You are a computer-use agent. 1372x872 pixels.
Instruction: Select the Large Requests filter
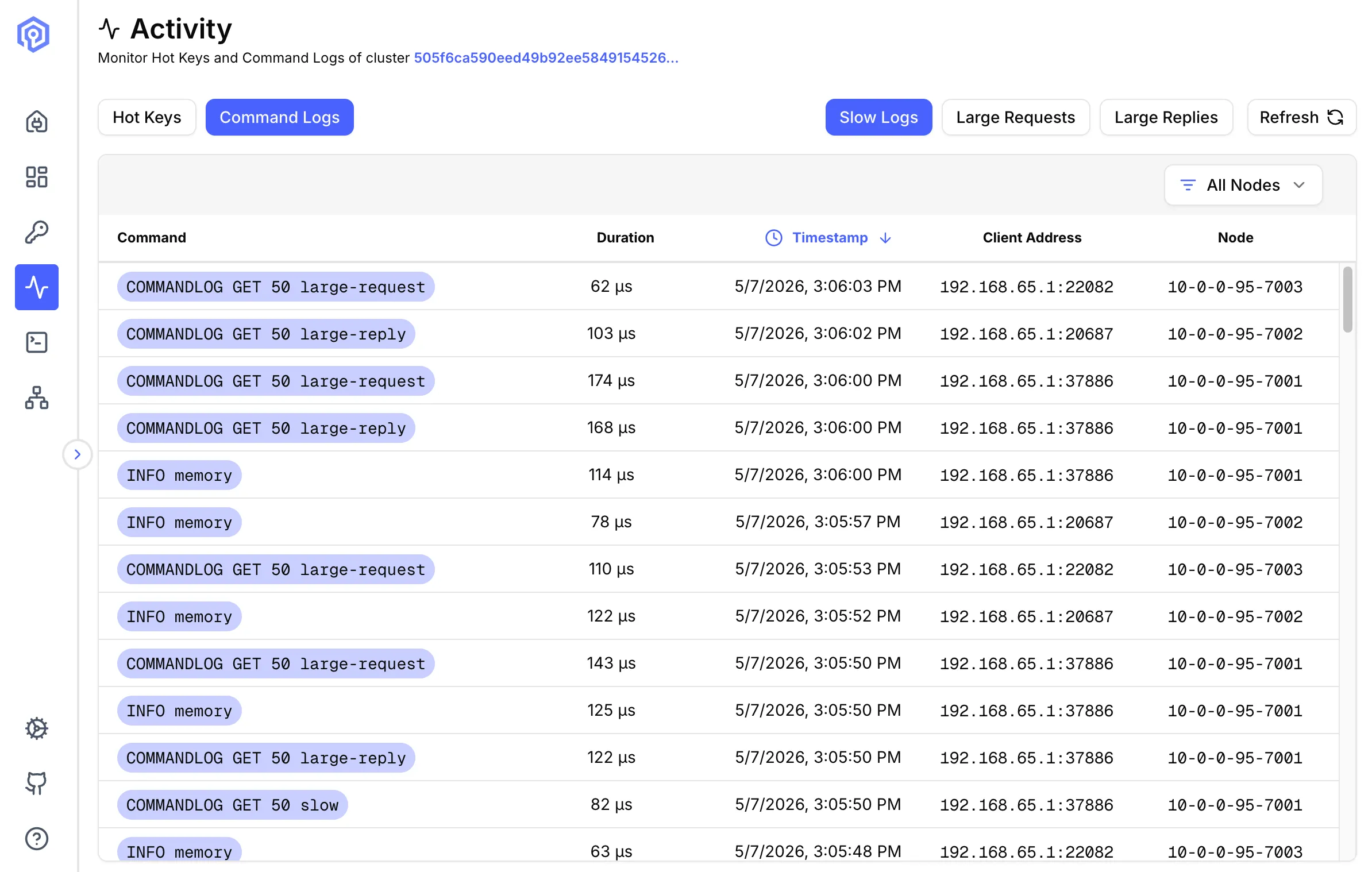coord(1015,117)
